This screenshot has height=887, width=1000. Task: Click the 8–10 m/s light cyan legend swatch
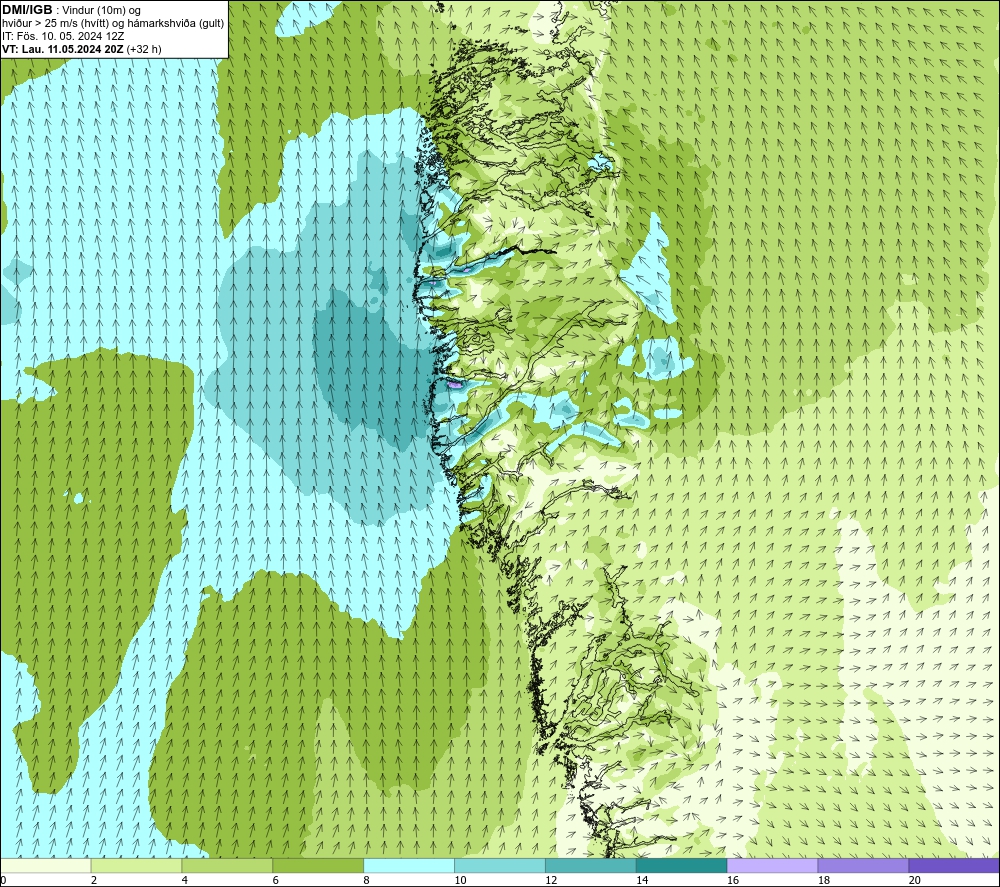tap(409, 866)
